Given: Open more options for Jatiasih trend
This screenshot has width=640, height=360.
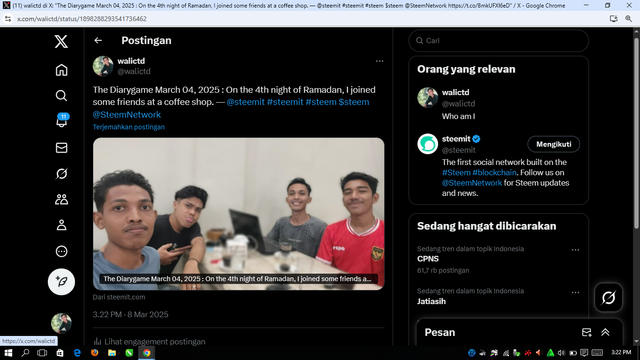Looking at the screenshot, I should tap(575, 292).
